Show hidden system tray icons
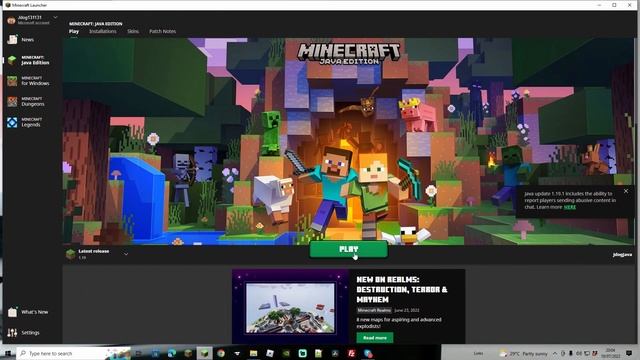The width and height of the screenshot is (640, 360). pyautogui.click(x=555, y=353)
